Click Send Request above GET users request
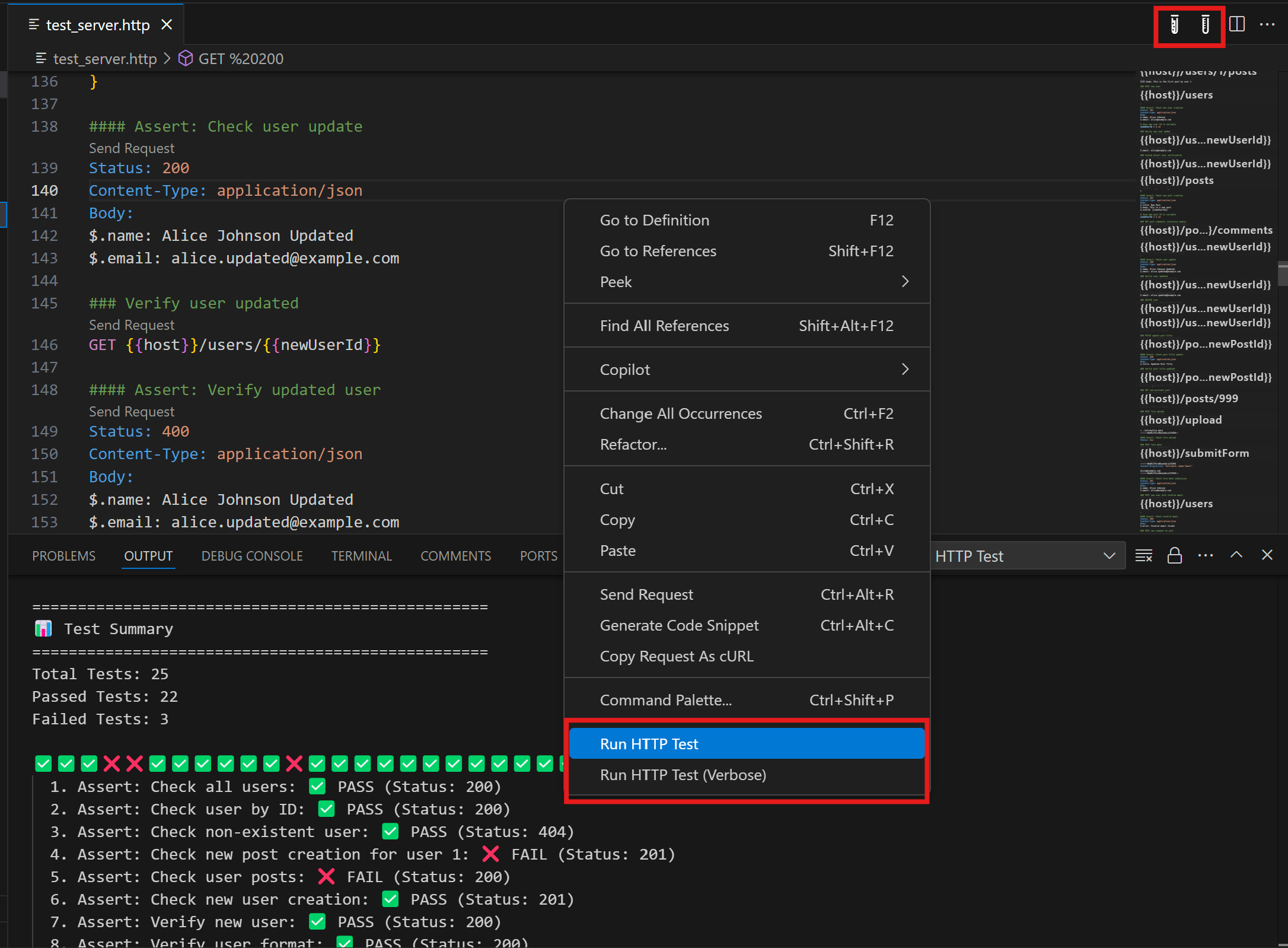This screenshot has height=948, width=1288. 132,325
